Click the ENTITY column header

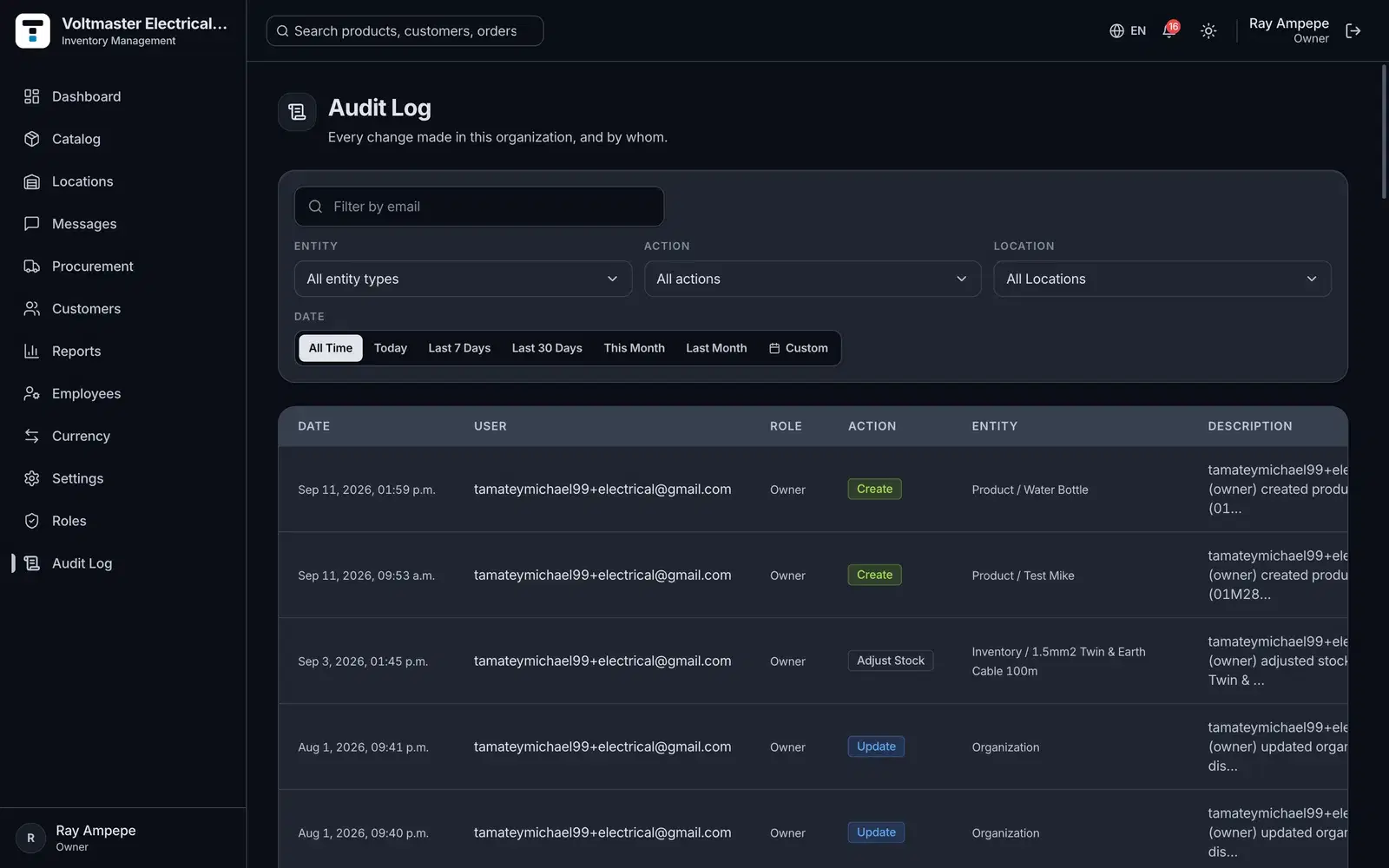tap(995, 426)
